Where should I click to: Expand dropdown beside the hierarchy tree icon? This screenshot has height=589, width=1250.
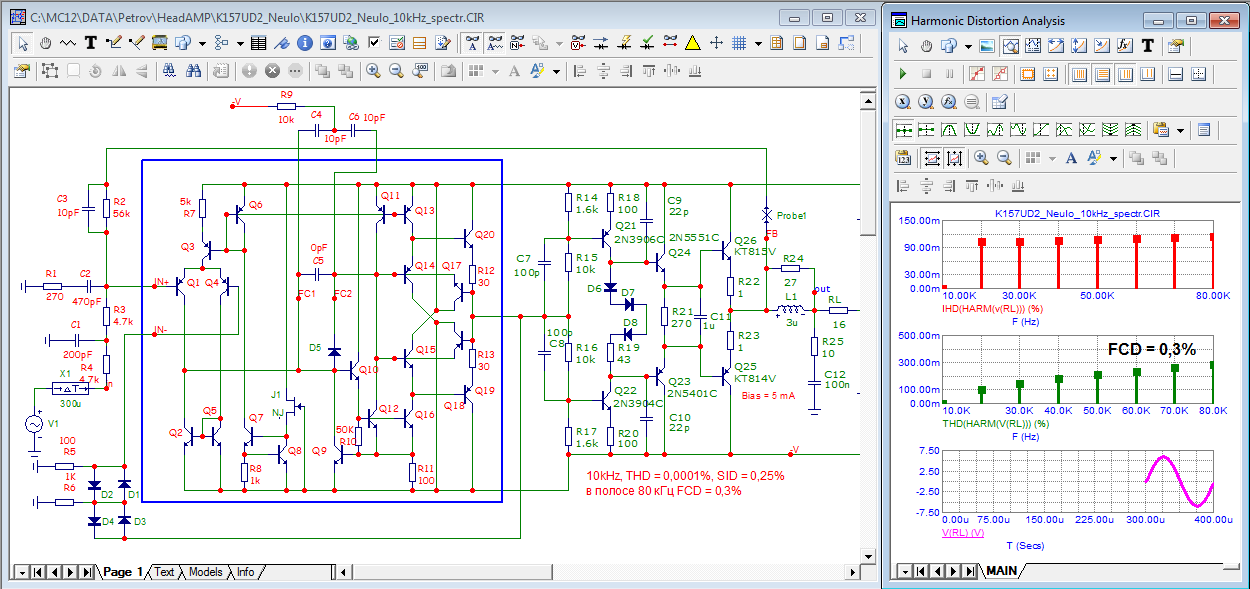coord(240,43)
